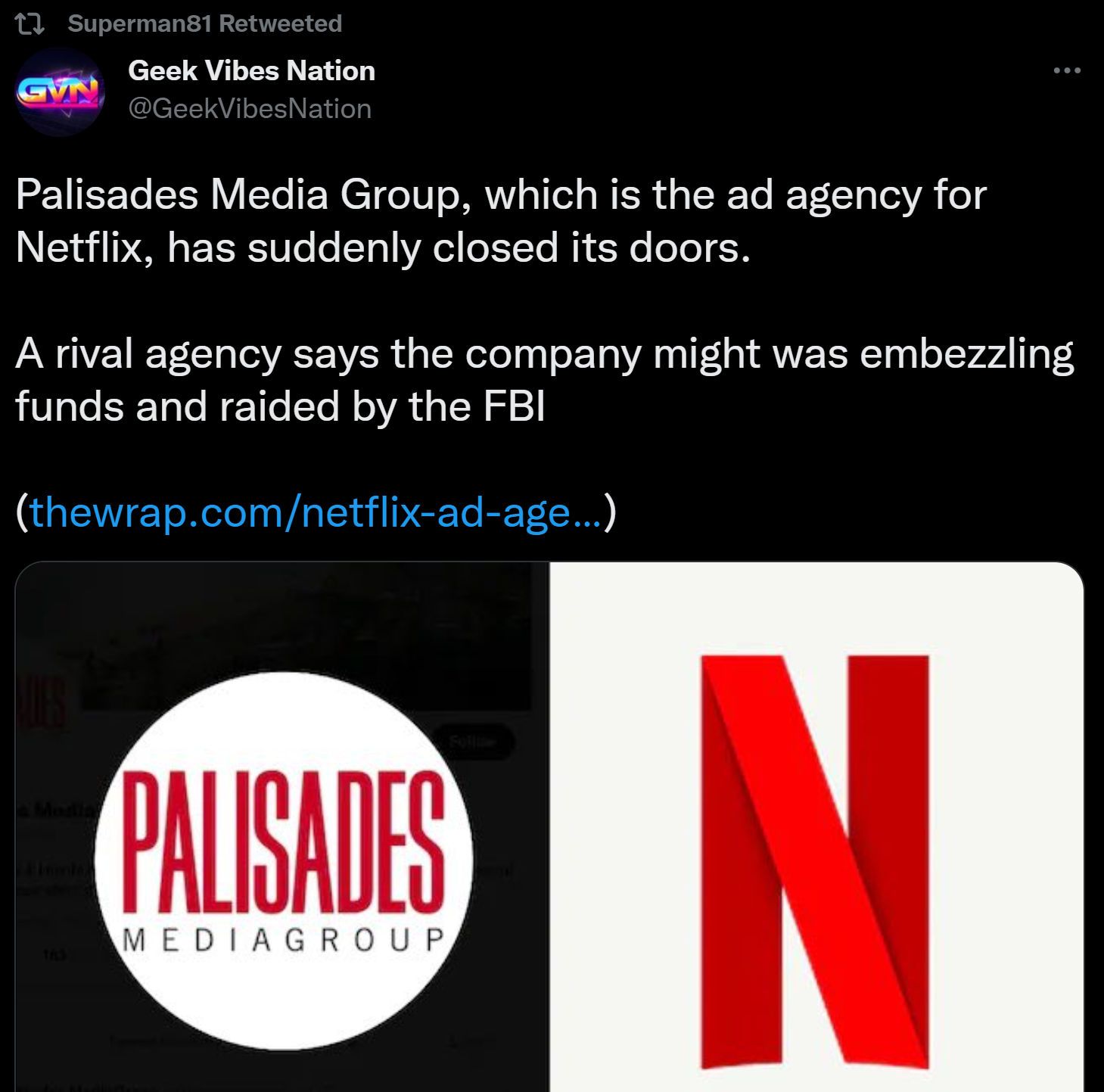This screenshot has height=1092, width=1104.
Task: Open the right Netflix image
Action: tap(817, 826)
